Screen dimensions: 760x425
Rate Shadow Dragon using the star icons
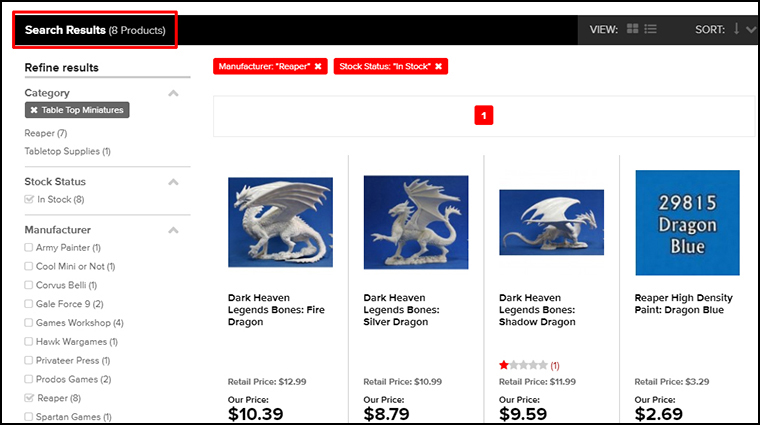point(523,365)
